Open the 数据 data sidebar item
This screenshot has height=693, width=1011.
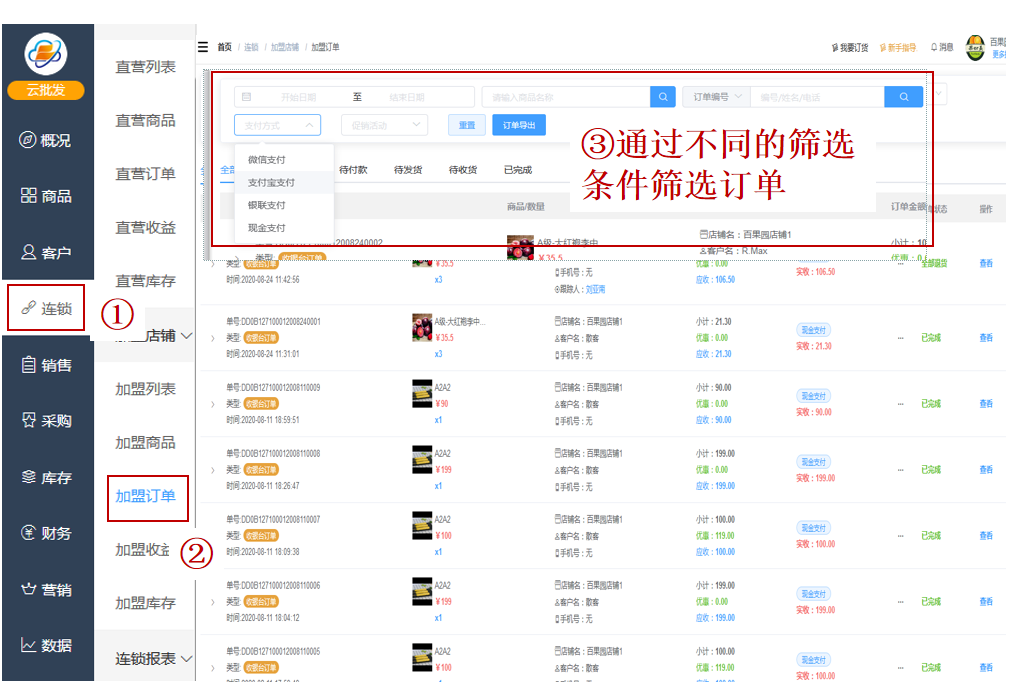click(x=46, y=645)
